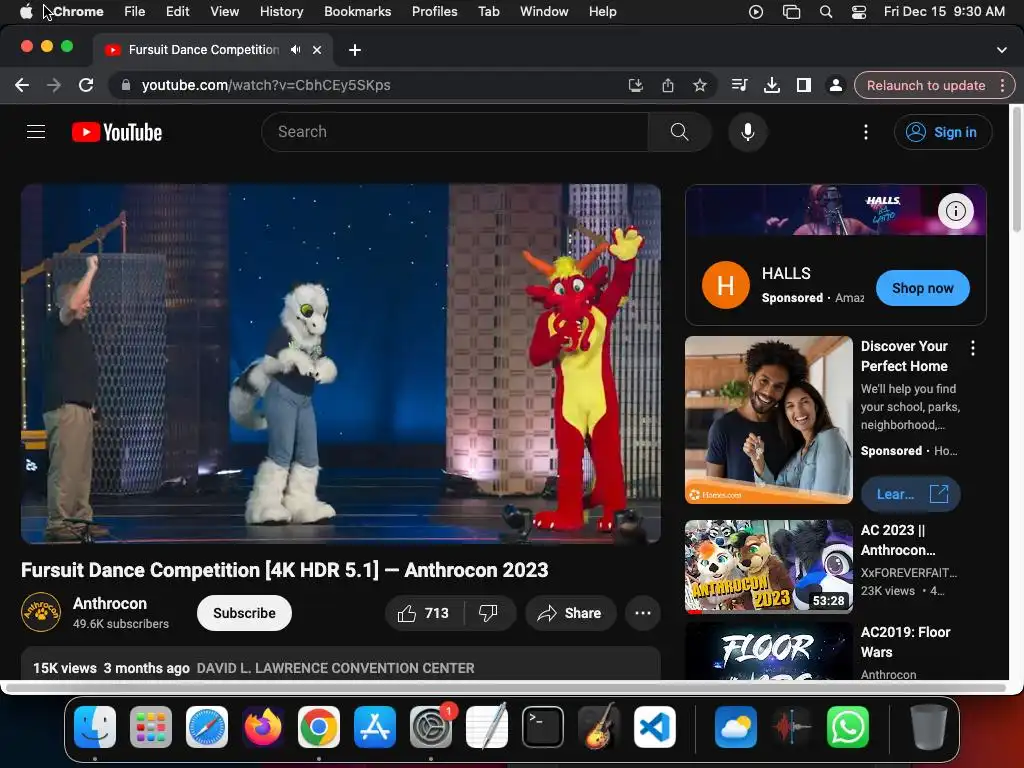This screenshot has width=1024, height=768.
Task: Open the Profiles menu
Action: [434, 12]
